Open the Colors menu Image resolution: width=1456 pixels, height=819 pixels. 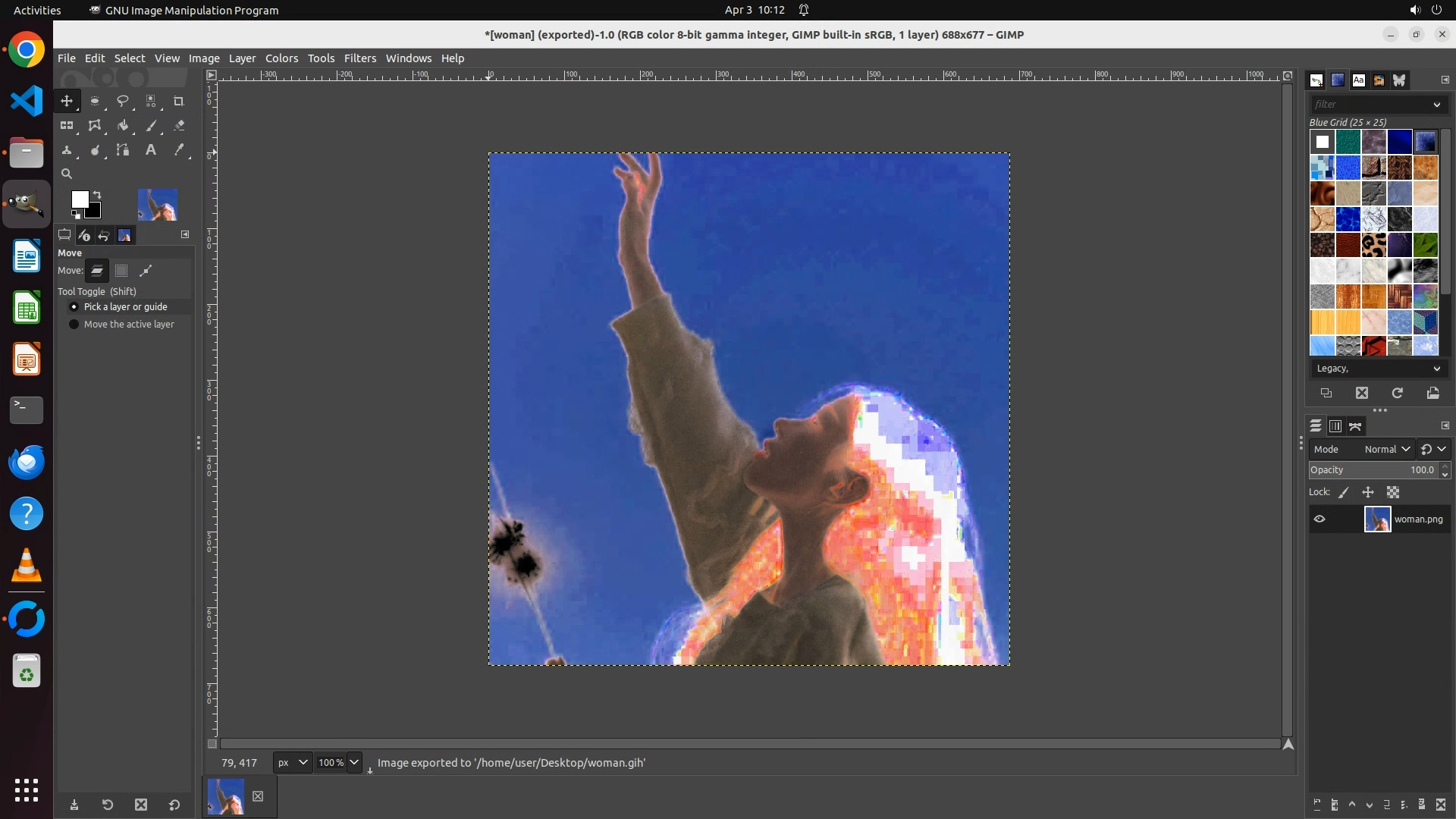pos(281,58)
